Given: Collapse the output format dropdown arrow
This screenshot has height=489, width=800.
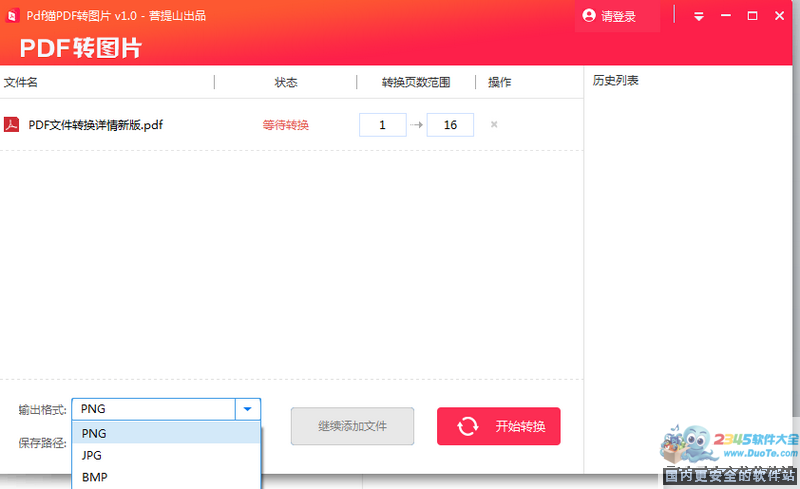Looking at the screenshot, I should pos(247,409).
